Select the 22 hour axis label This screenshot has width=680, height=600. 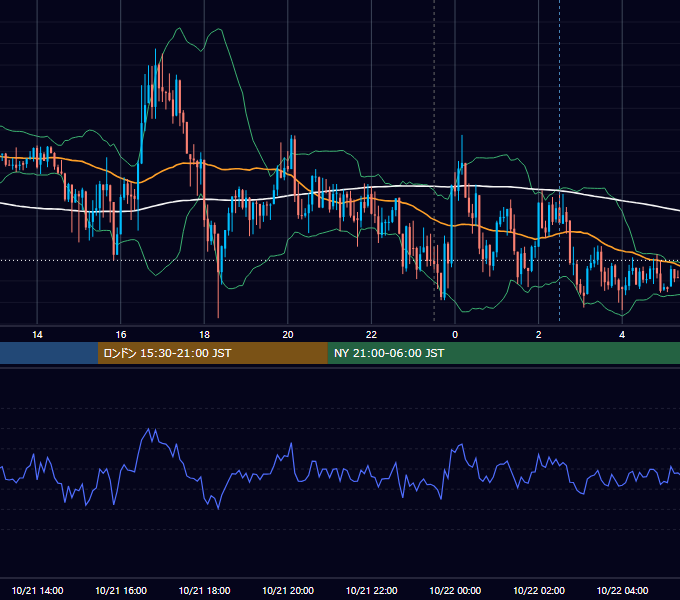pyautogui.click(x=371, y=335)
